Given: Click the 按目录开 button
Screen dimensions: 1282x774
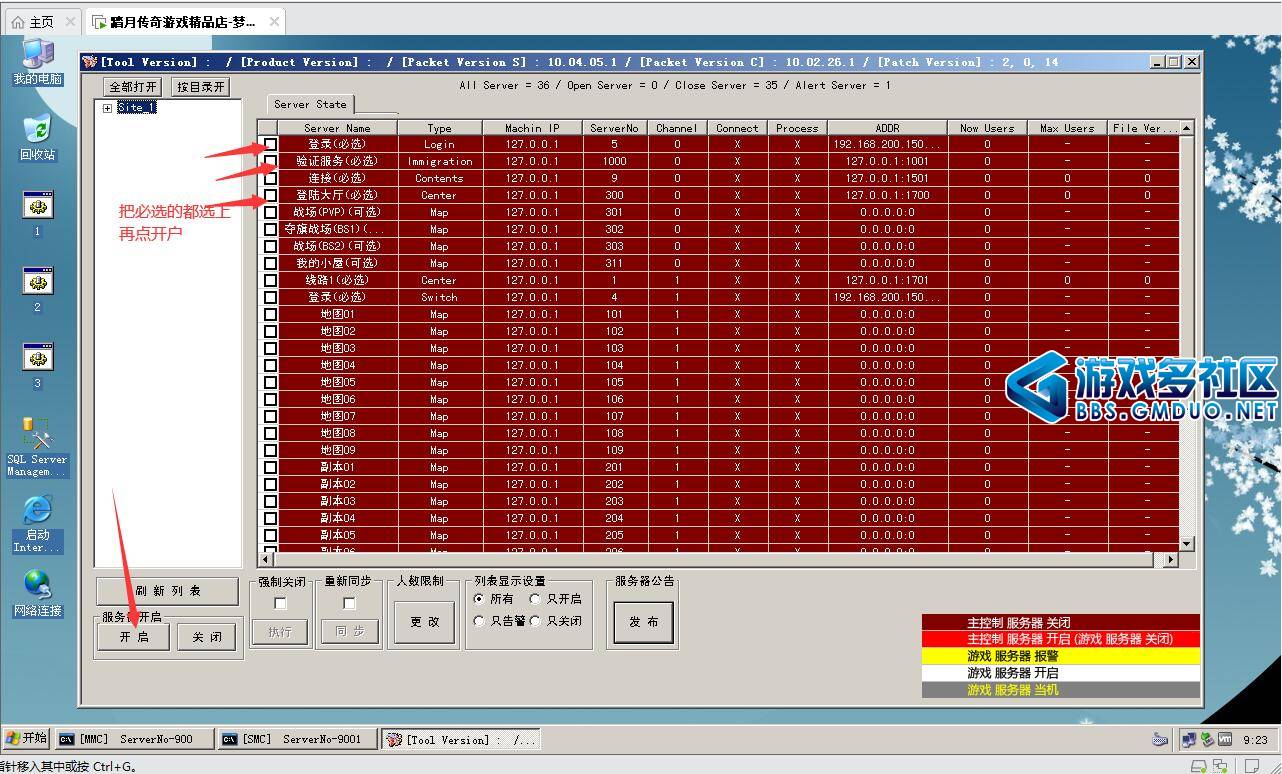Looking at the screenshot, I should pos(201,87).
